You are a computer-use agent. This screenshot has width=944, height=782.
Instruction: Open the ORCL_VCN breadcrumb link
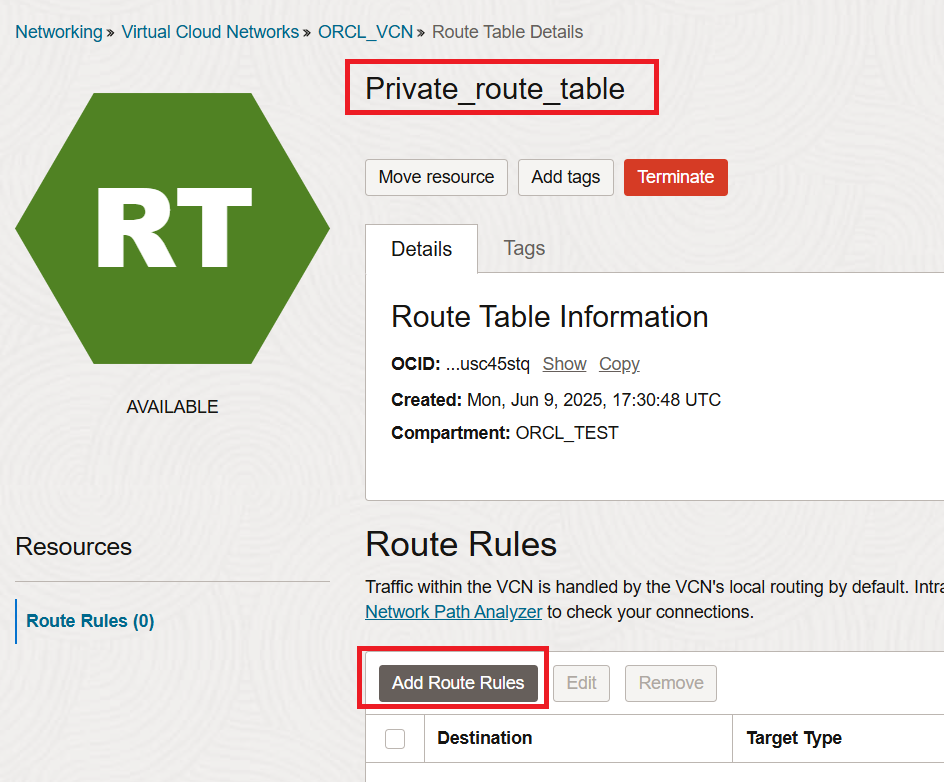coord(365,32)
